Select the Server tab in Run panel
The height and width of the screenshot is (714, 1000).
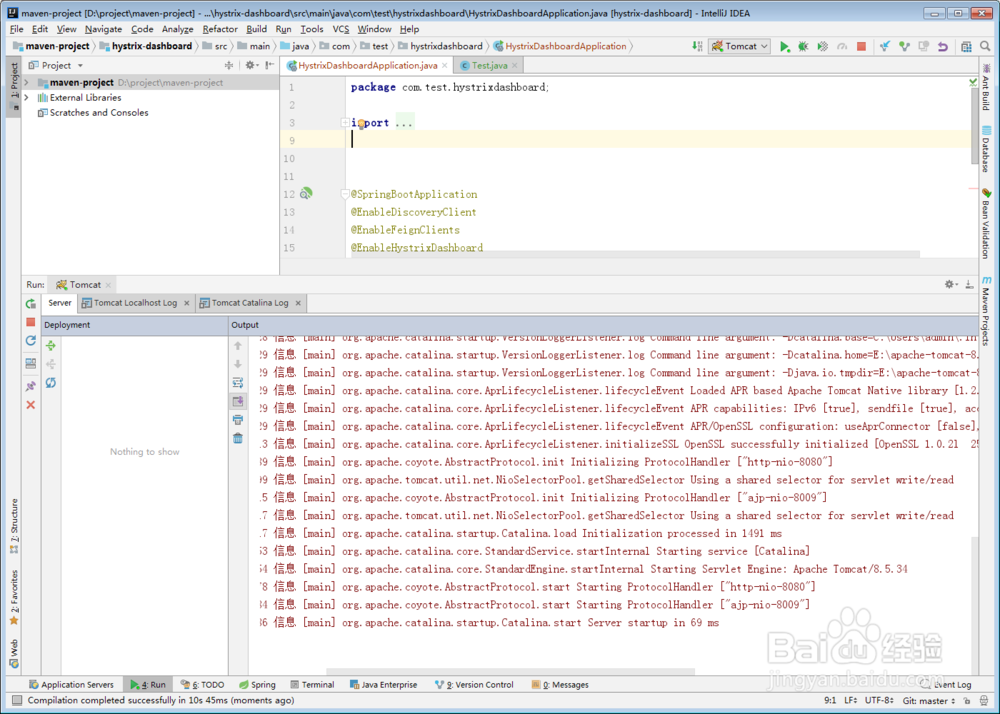[60, 303]
